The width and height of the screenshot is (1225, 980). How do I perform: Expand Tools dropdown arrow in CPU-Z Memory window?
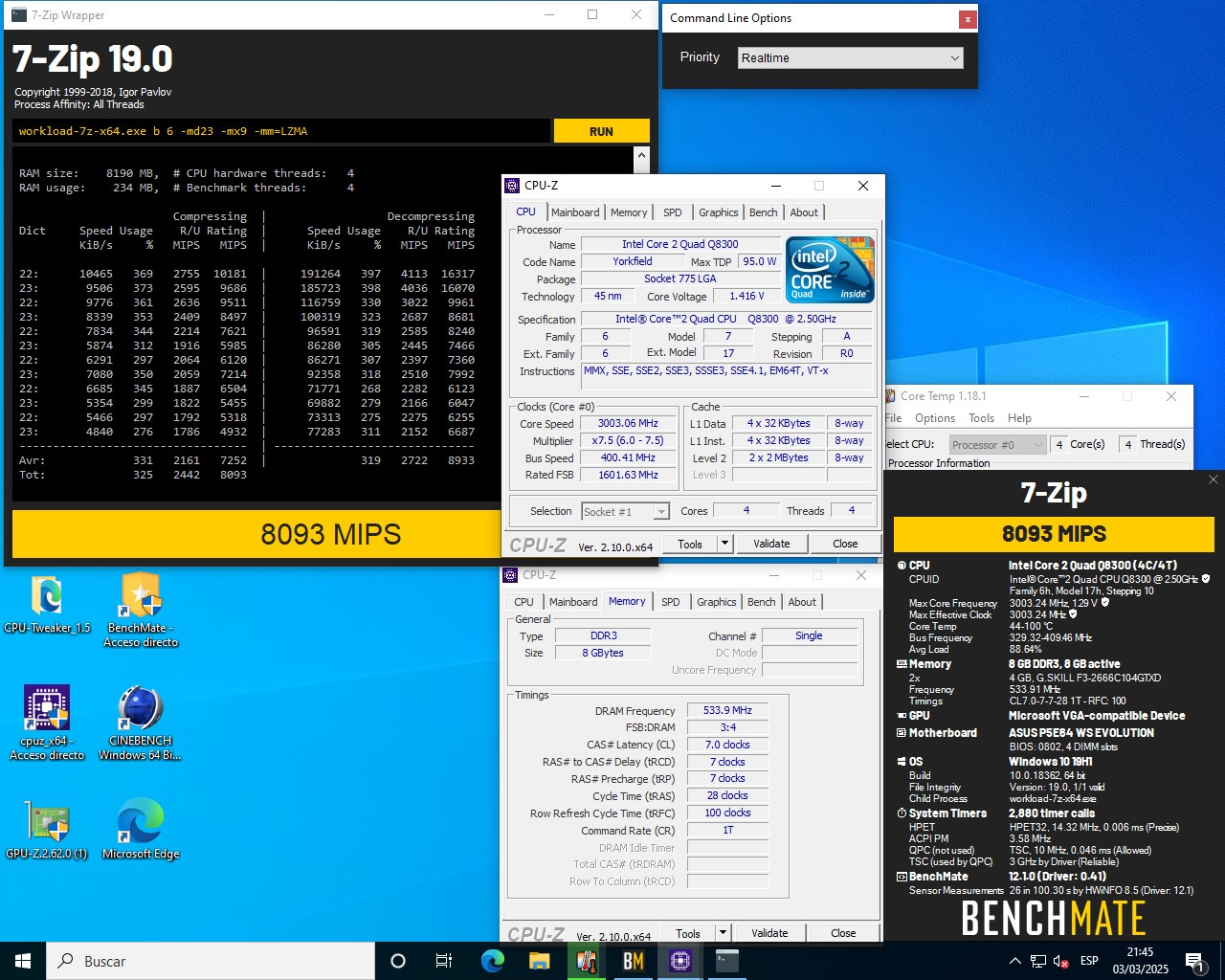point(723,933)
